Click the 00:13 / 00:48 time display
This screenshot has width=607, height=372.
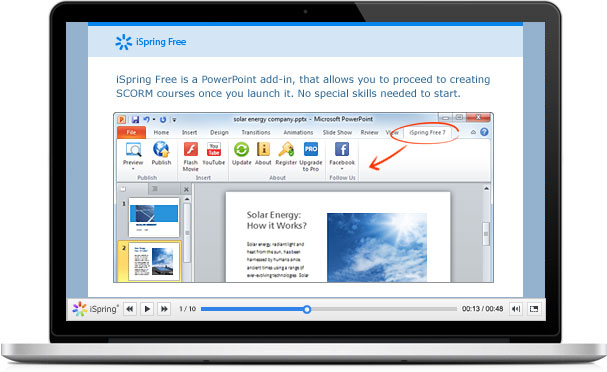[x=482, y=309]
